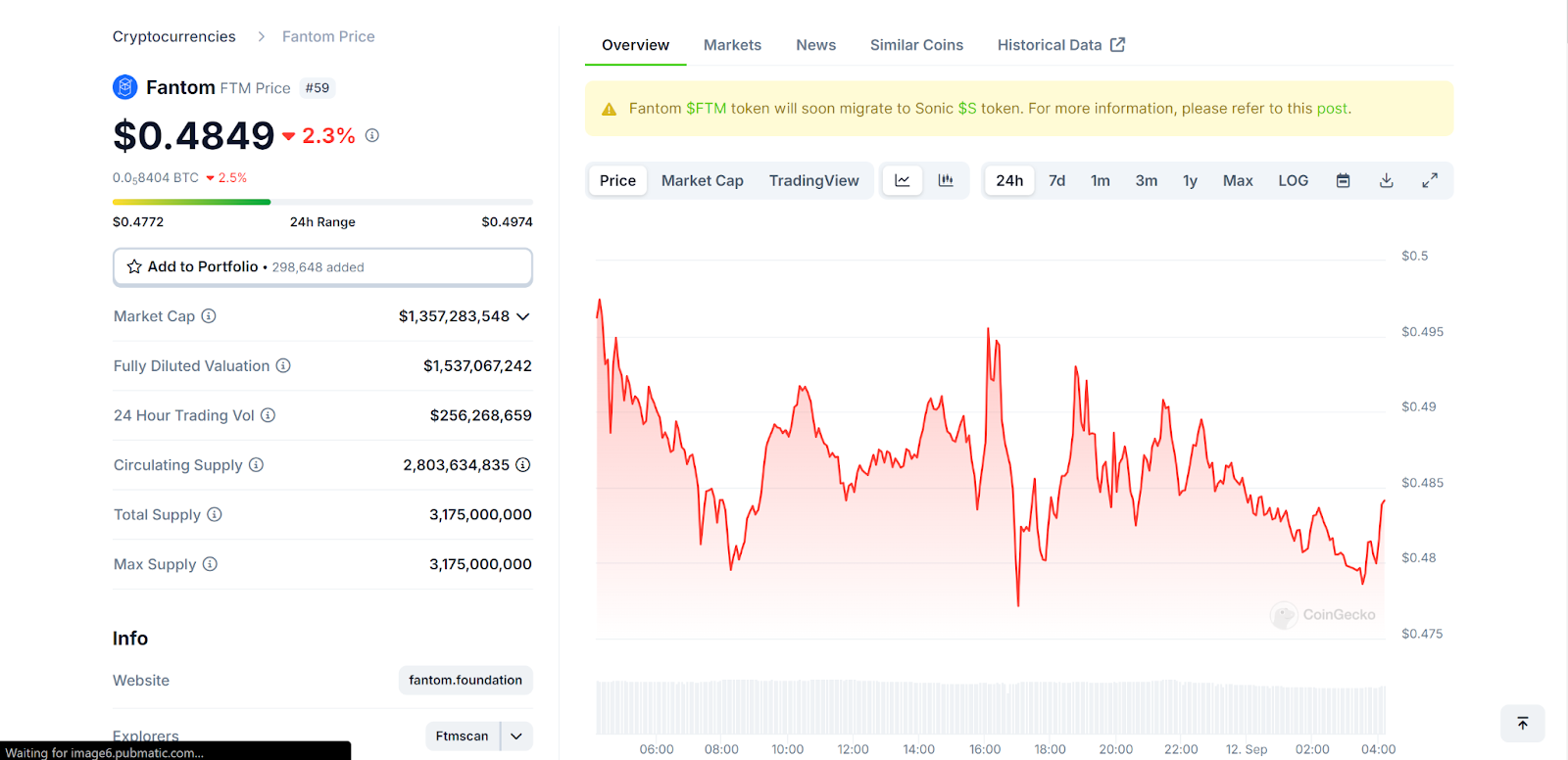Select the 1y time range

point(1191,180)
